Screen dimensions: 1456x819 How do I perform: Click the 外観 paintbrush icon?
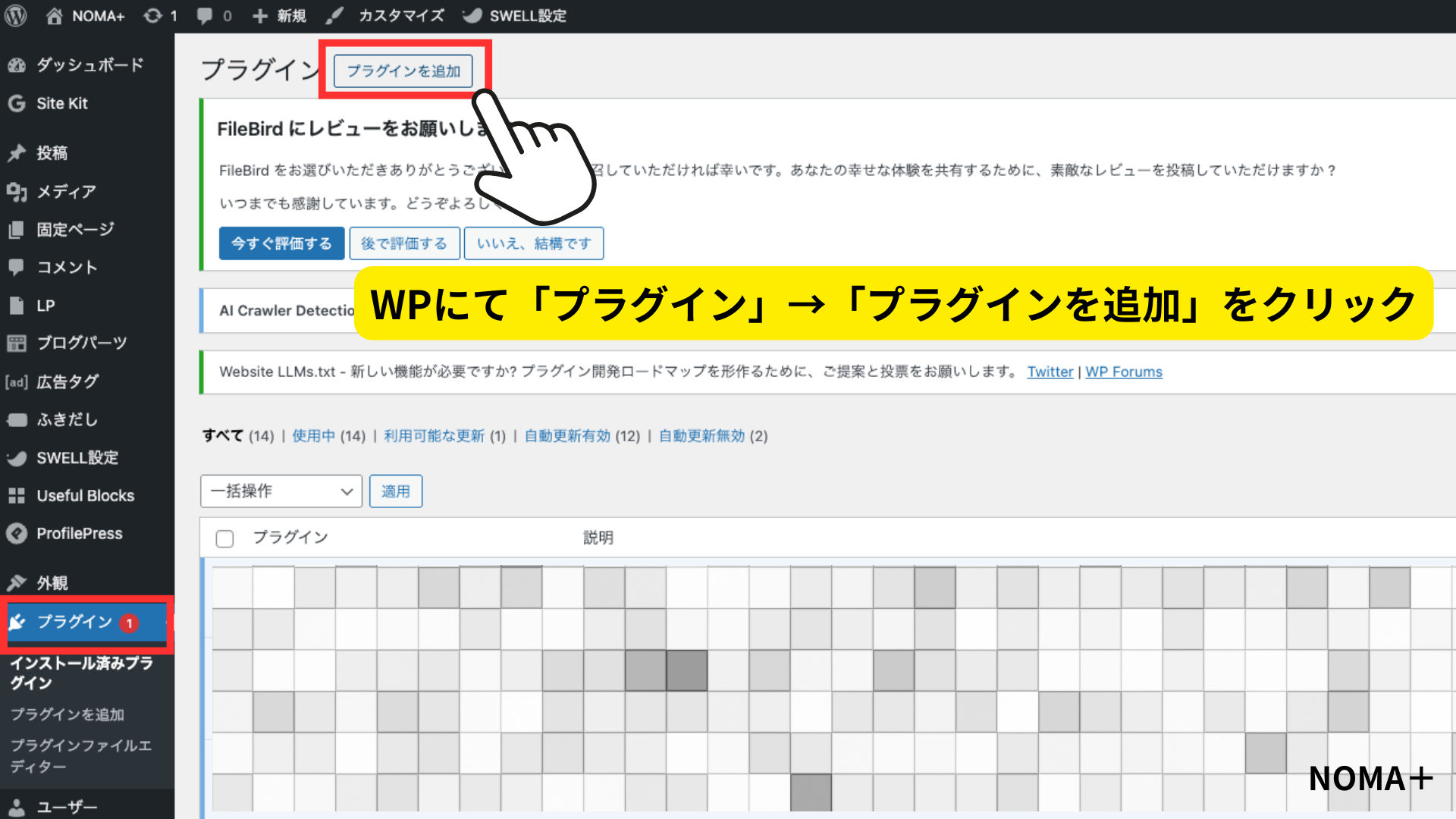click(17, 582)
